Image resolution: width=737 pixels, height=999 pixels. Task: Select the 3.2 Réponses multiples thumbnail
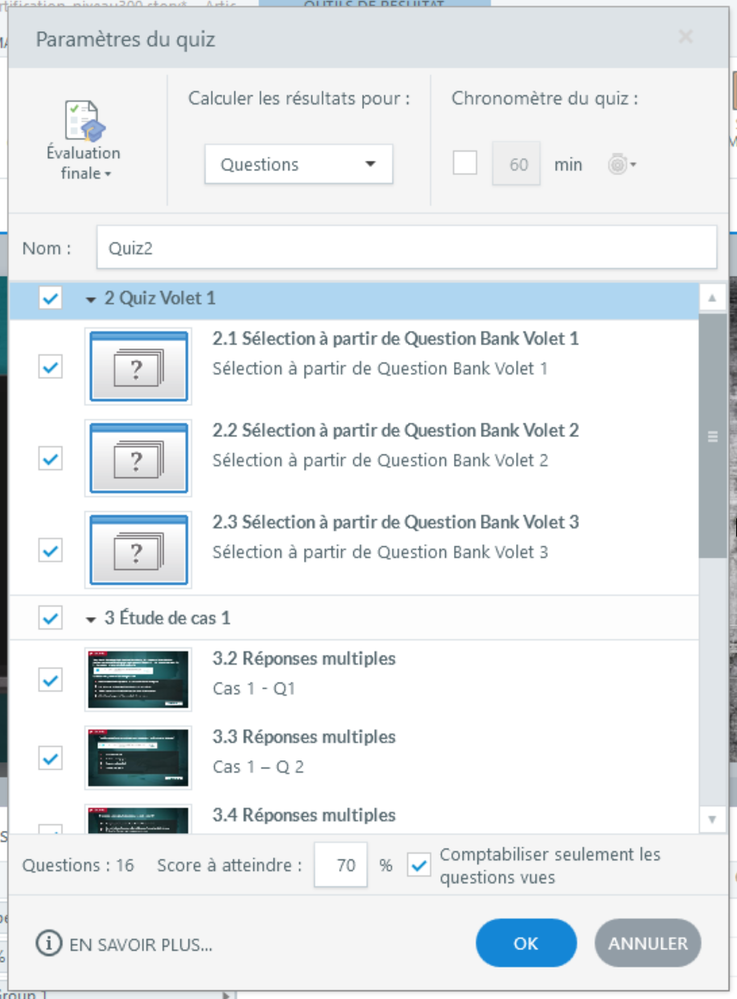pyautogui.click(x=138, y=679)
